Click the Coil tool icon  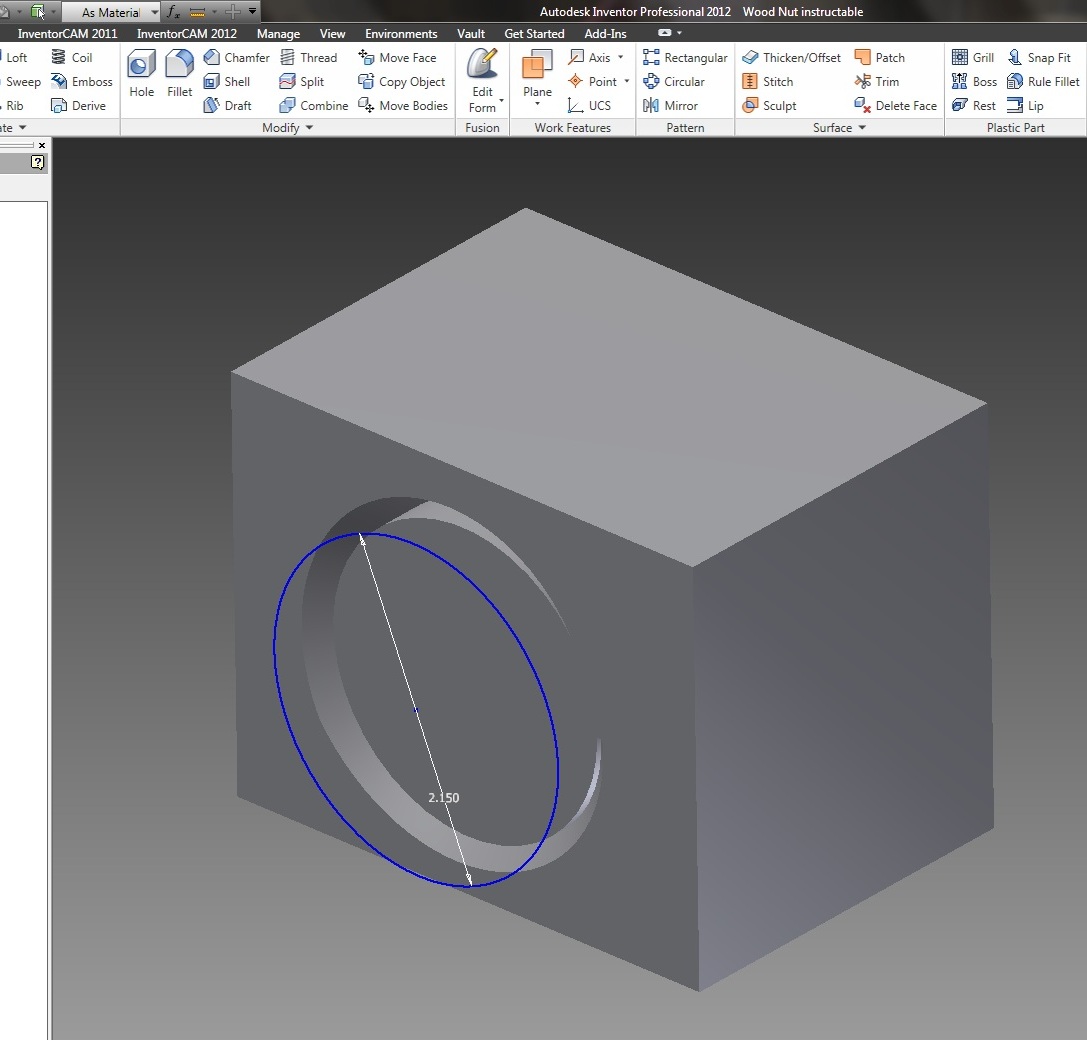[59, 58]
